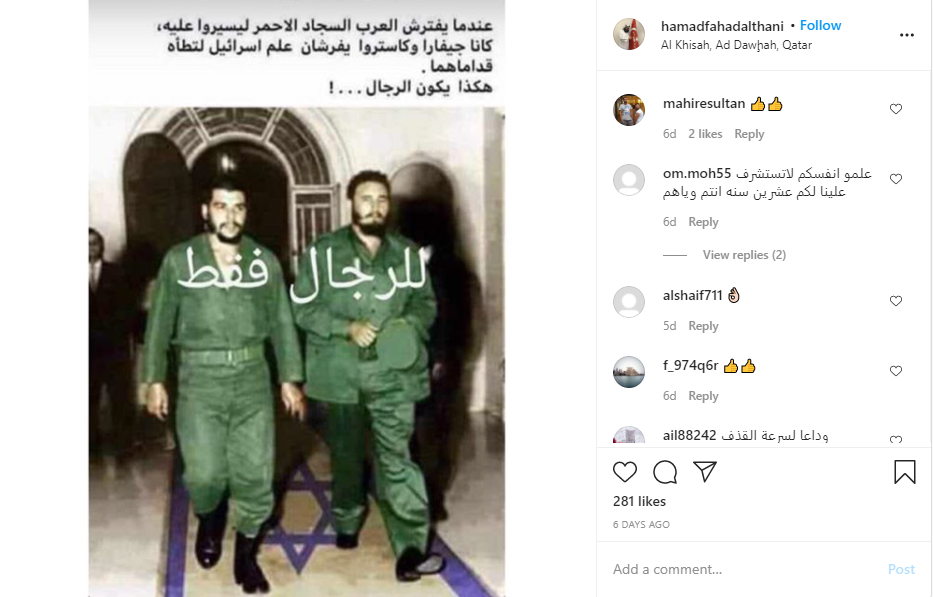This screenshot has width=933, height=597.
Task: Like f_974q6r's comment heart
Action: (896, 371)
